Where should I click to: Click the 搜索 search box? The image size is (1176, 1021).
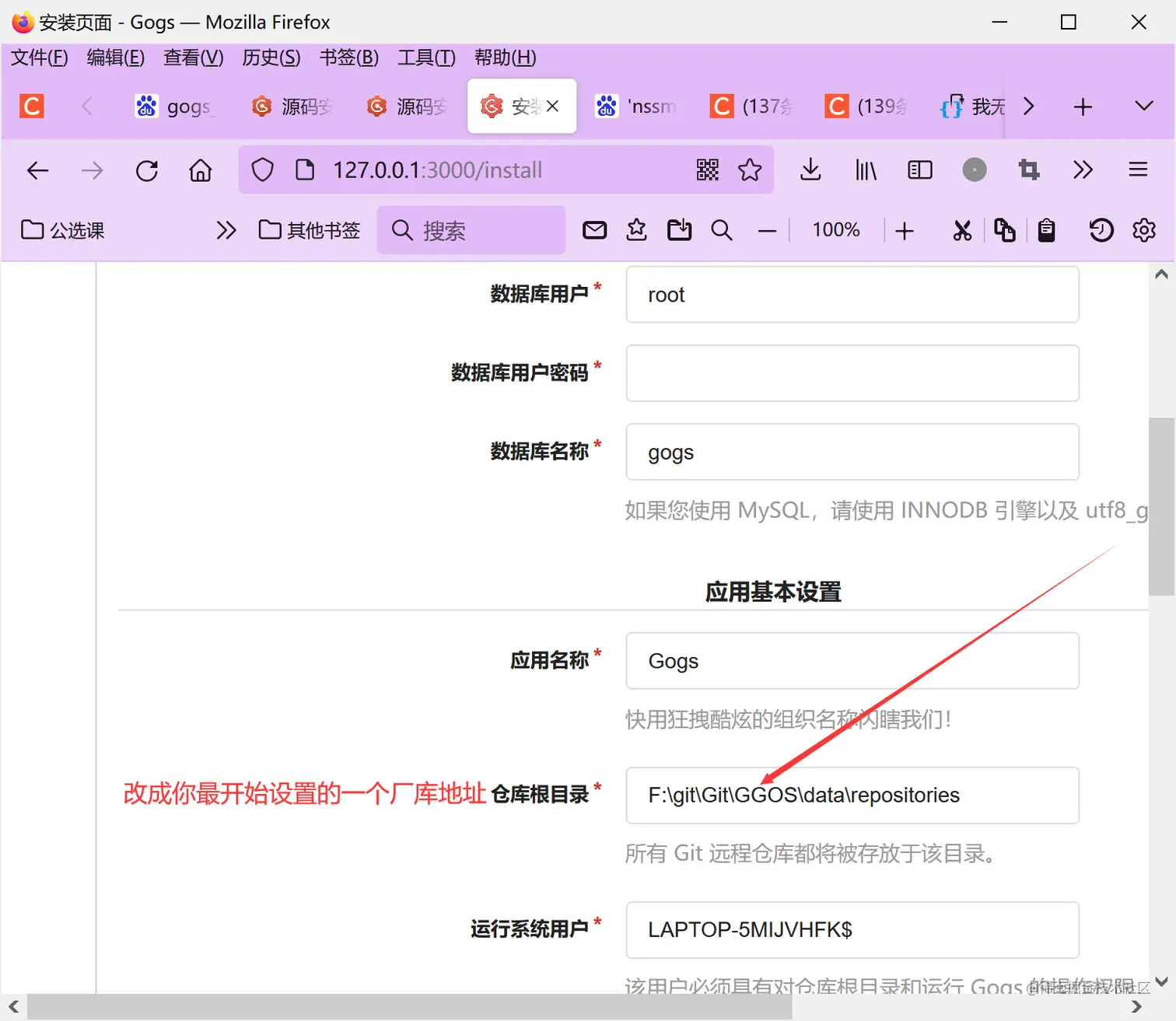pyautogui.click(x=471, y=230)
